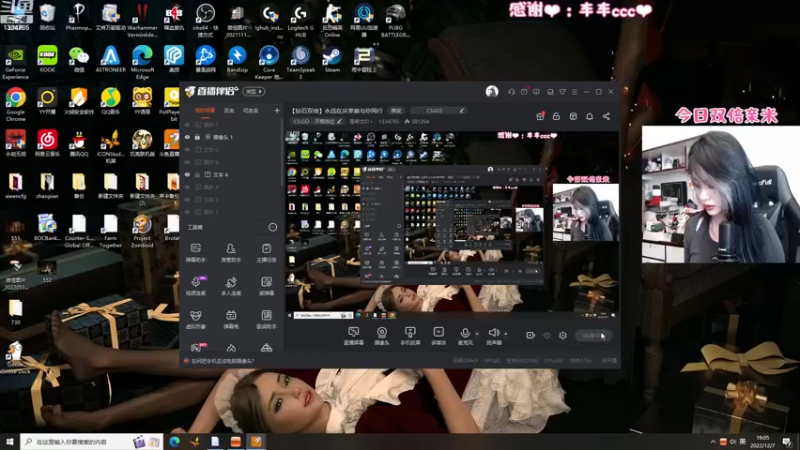This screenshot has height=450, width=800.
Task: Toggle the lock on 文本 4 layer
Action: coord(197,174)
